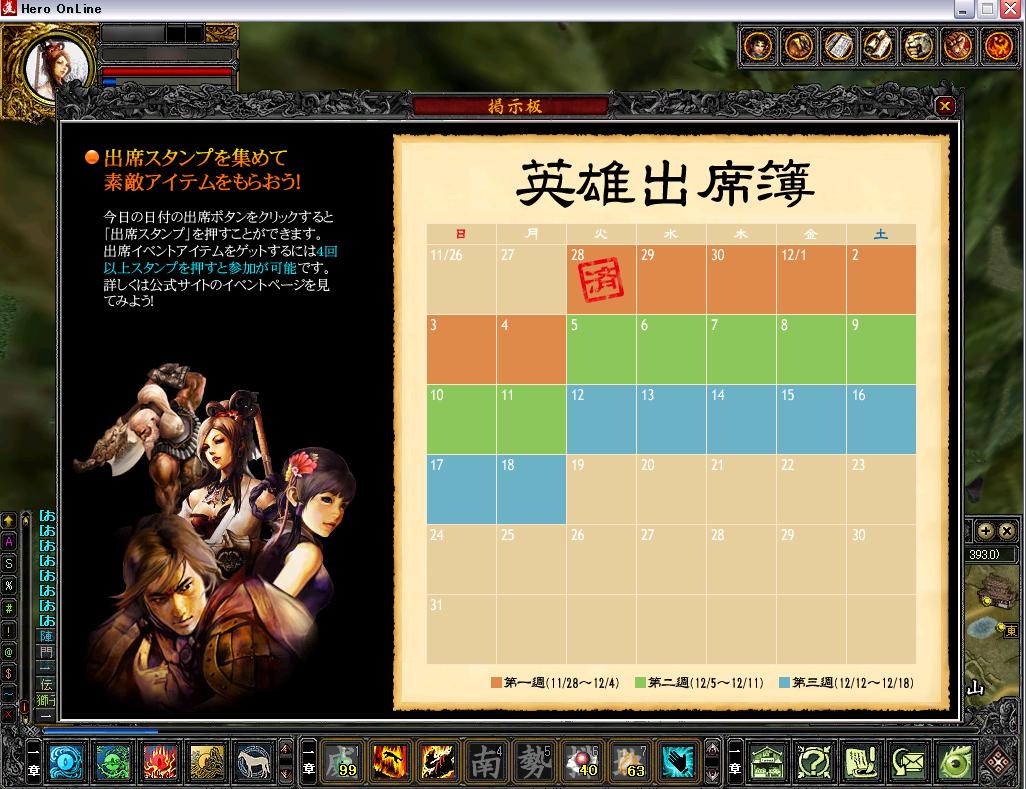Open the scroll quest icon in top bar
Viewport: 1026px width, 789px height.
878,46
